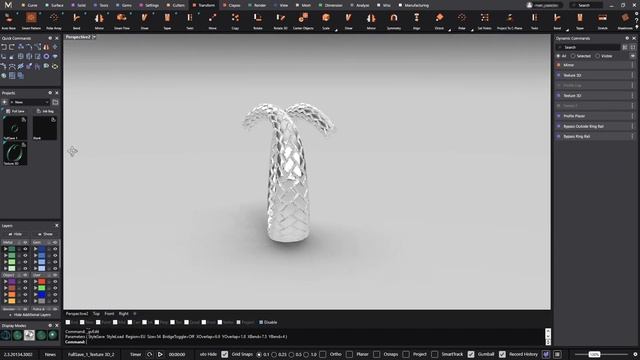
Task: Click the gear icon beside the zoom slider
Action: [635, 354]
